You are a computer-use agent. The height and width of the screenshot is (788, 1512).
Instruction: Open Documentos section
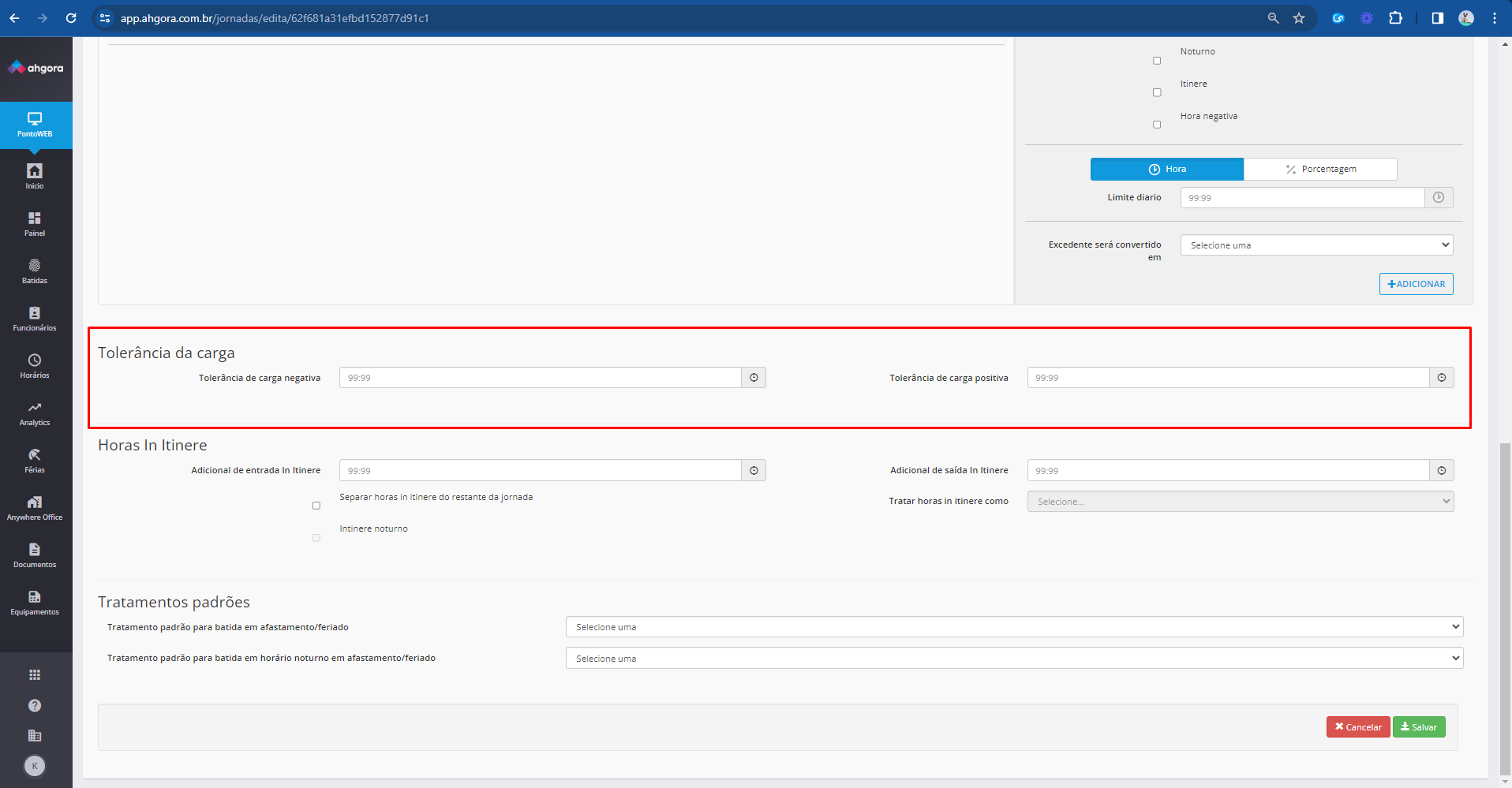pyautogui.click(x=35, y=555)
